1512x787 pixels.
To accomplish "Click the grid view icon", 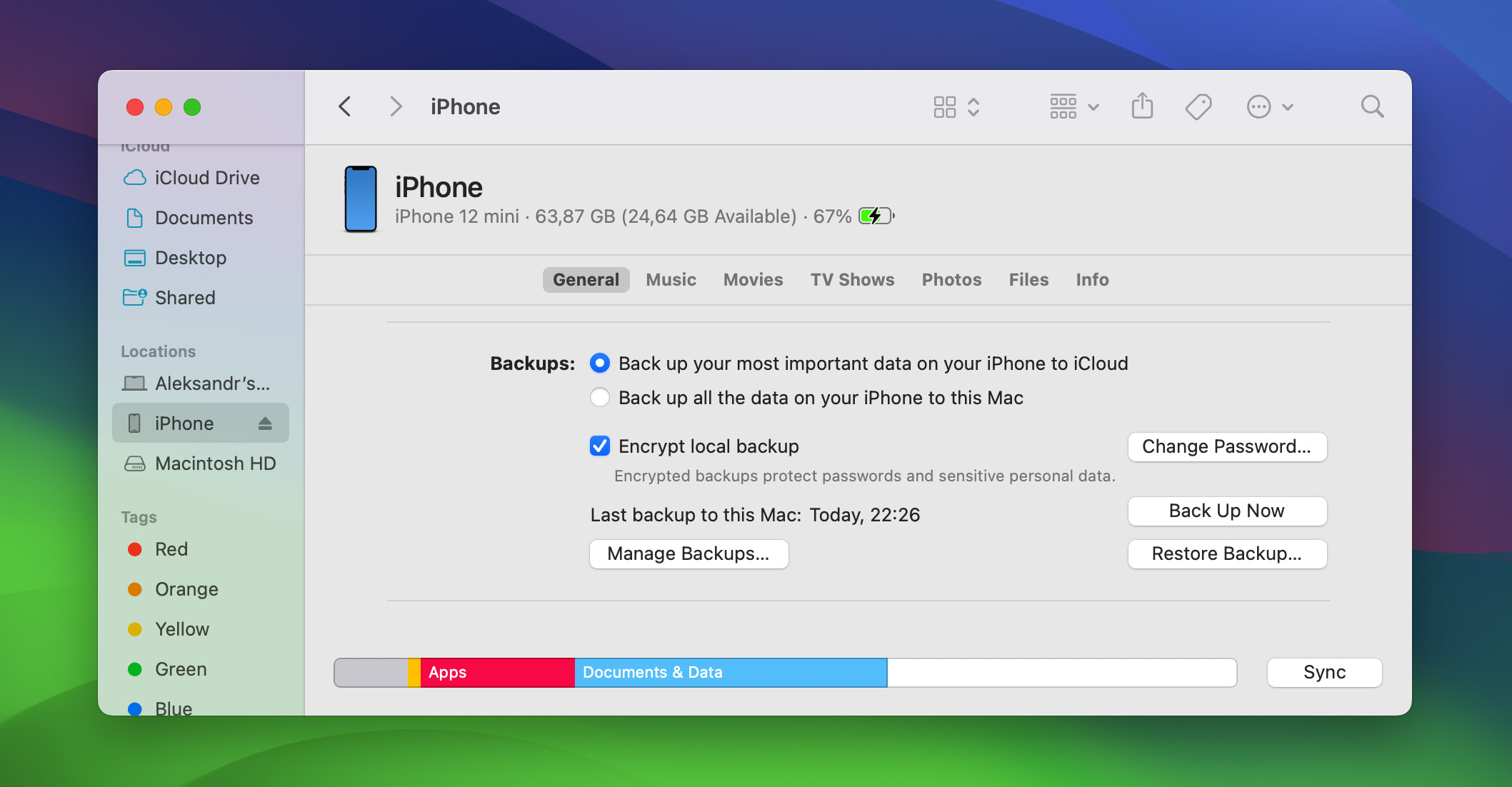I will pos(944,107).
